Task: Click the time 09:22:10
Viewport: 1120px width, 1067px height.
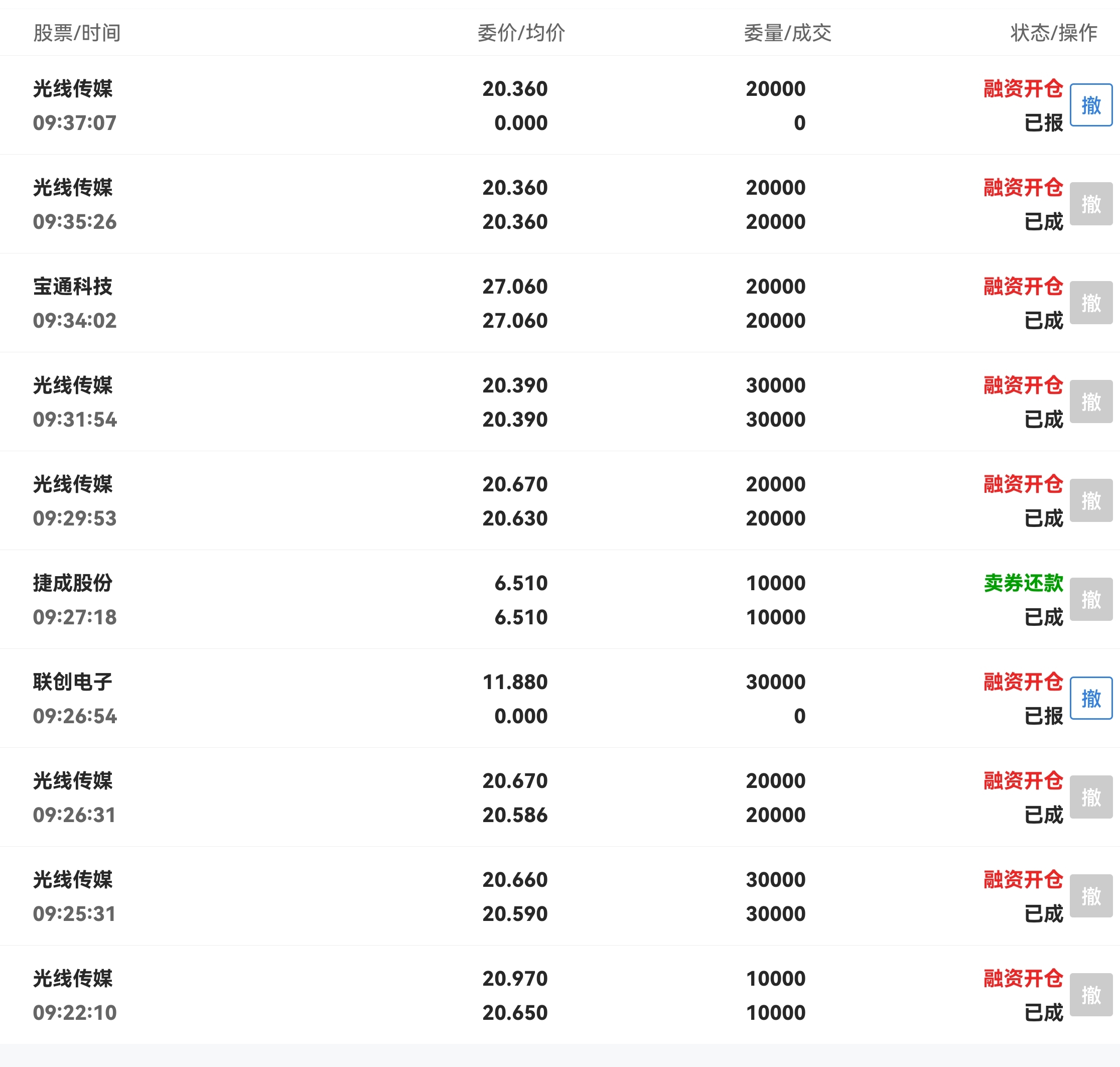Action: 74,1013
